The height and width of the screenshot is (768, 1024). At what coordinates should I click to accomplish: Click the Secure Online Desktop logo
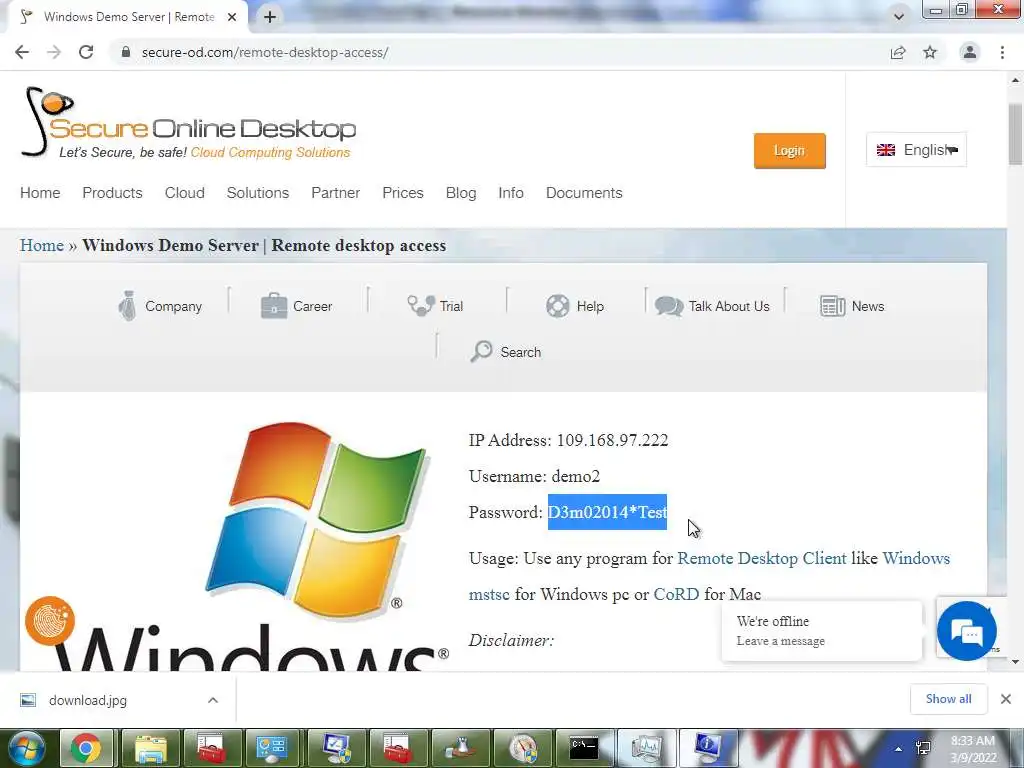point(188,123)
